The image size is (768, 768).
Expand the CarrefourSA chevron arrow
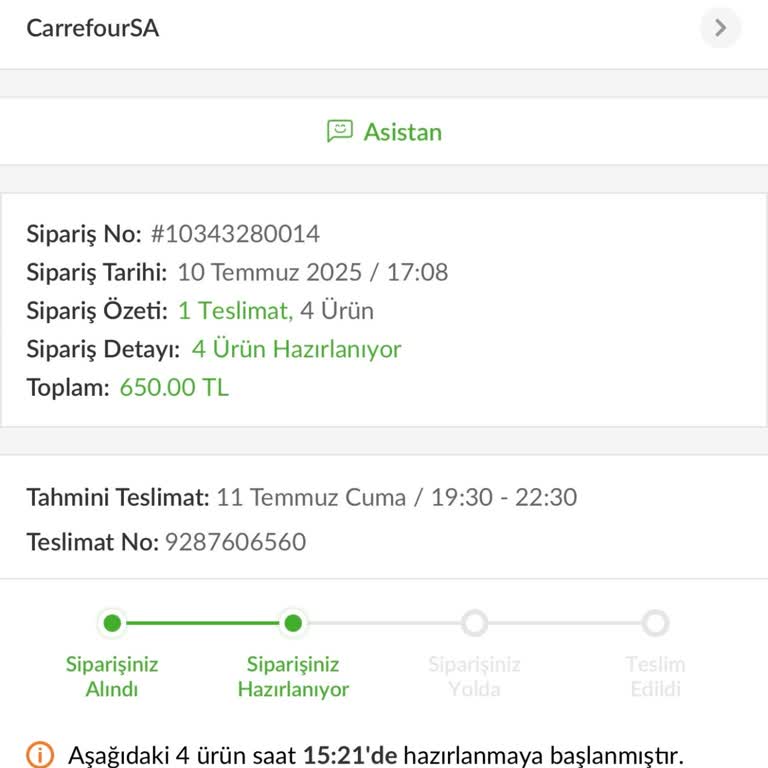click(720, 28)
